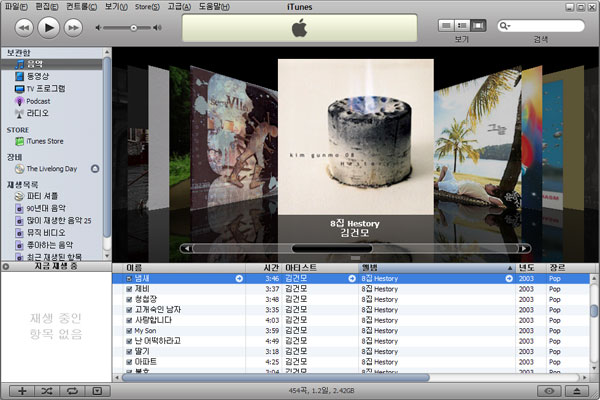Screen dimensions: 600x400
Task: Uncheck the 청첩장 song checkbox
Action: click(x=129, y=299)
